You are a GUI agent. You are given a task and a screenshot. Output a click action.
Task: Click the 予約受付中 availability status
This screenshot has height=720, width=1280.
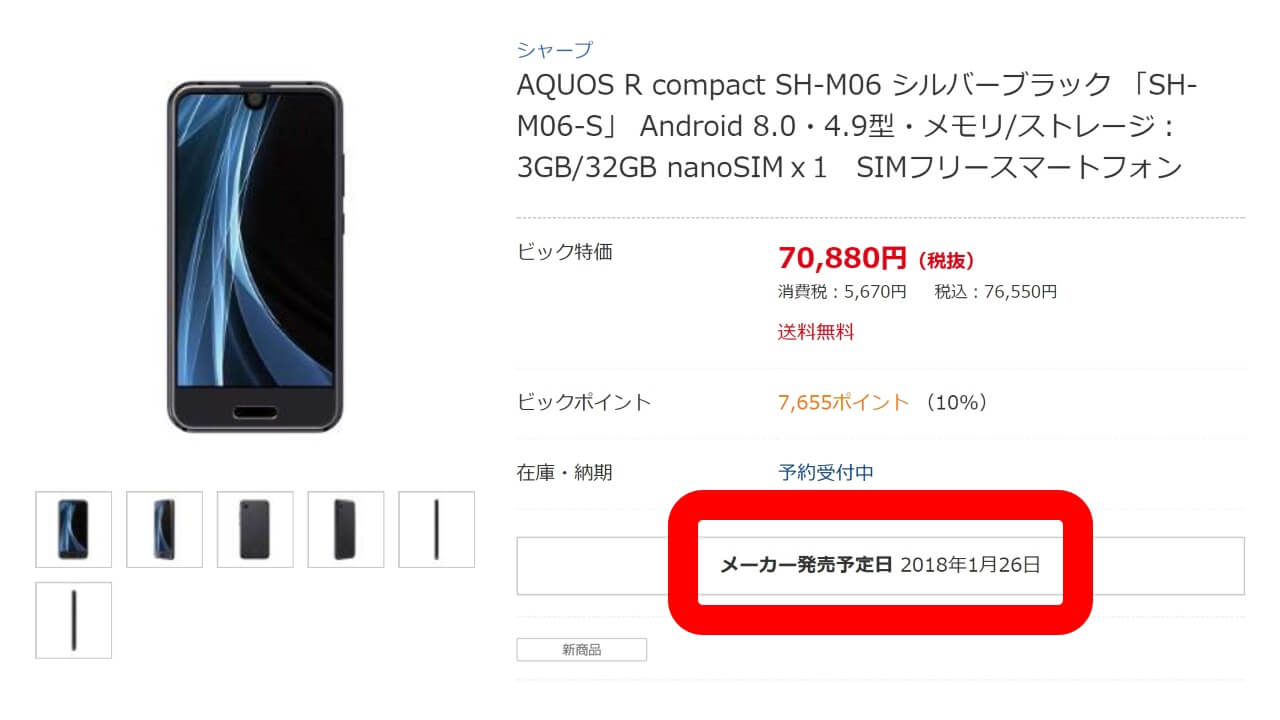(826, 472)
